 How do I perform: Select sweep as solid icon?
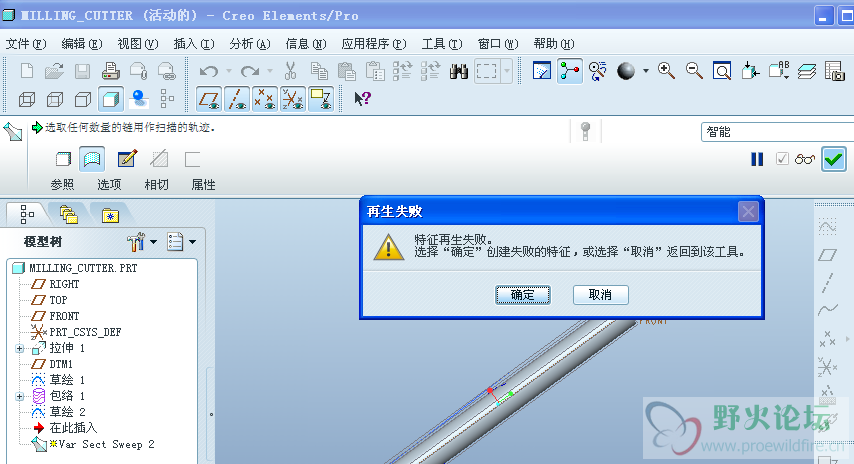point(63,159)
